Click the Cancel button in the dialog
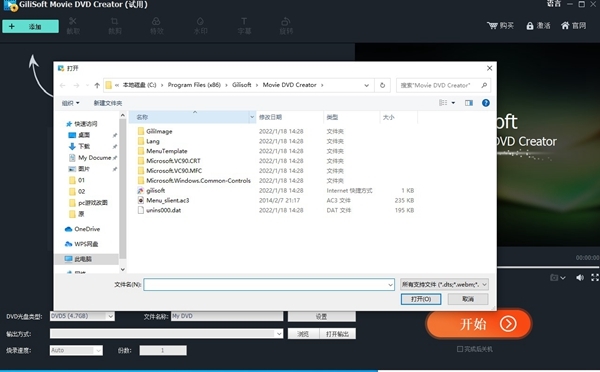Screen dimensions: 600x372 [x=468, y=299]
